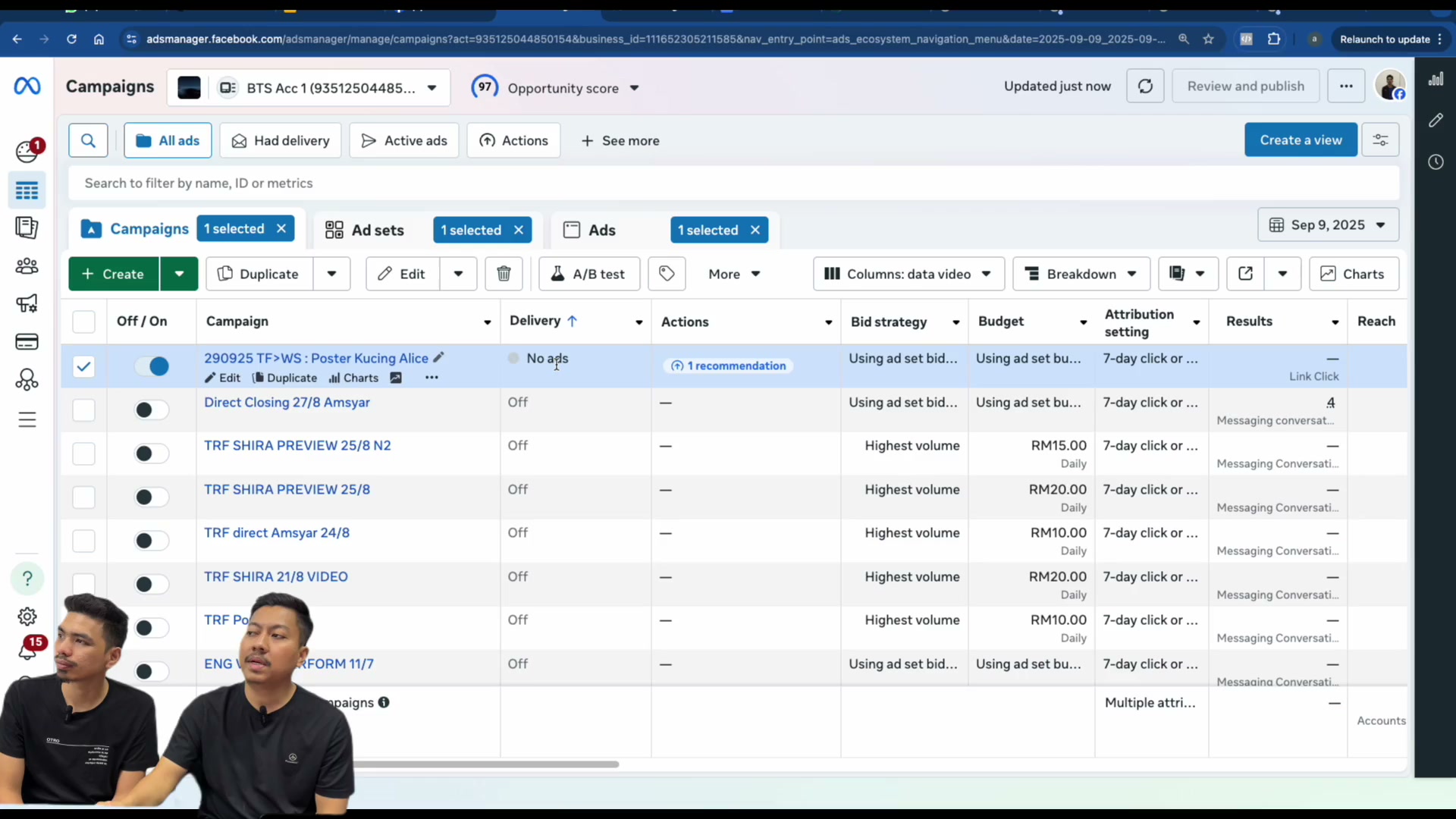
Task: Click the search filter input field
Action: [x=733, y=184]
